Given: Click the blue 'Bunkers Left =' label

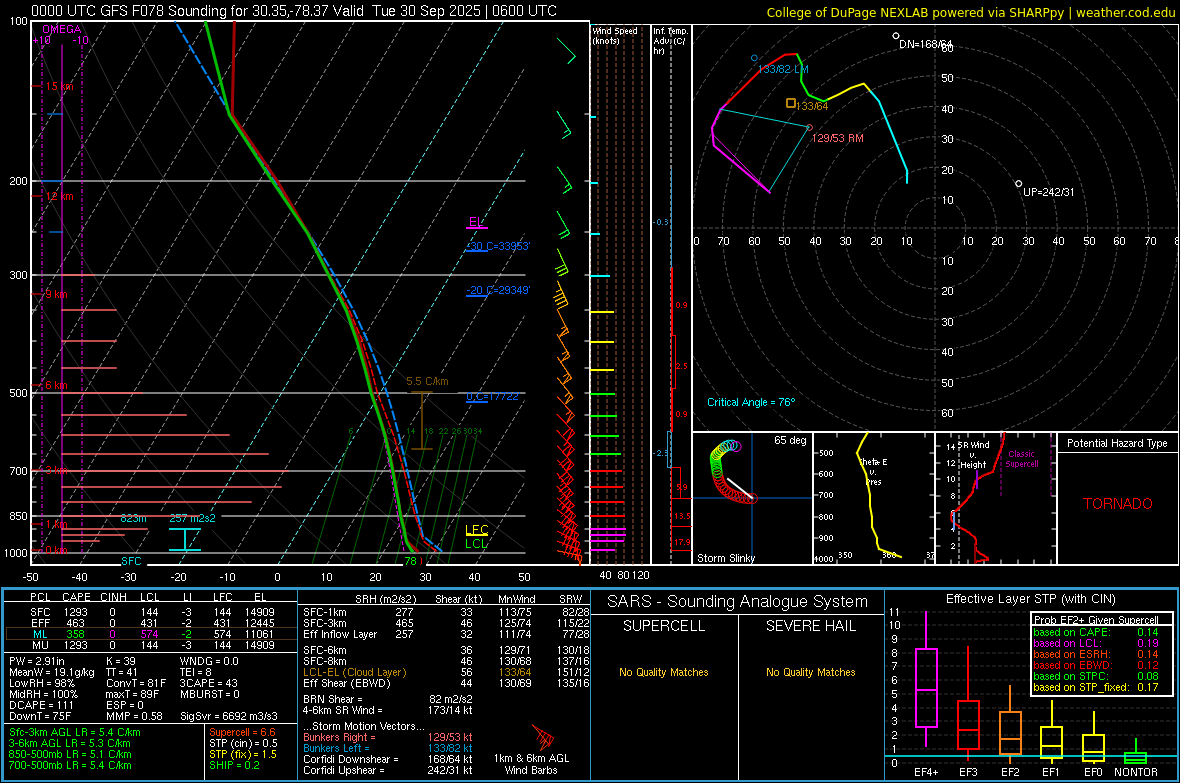Looking at the screenshot, I should click(336, 748).
